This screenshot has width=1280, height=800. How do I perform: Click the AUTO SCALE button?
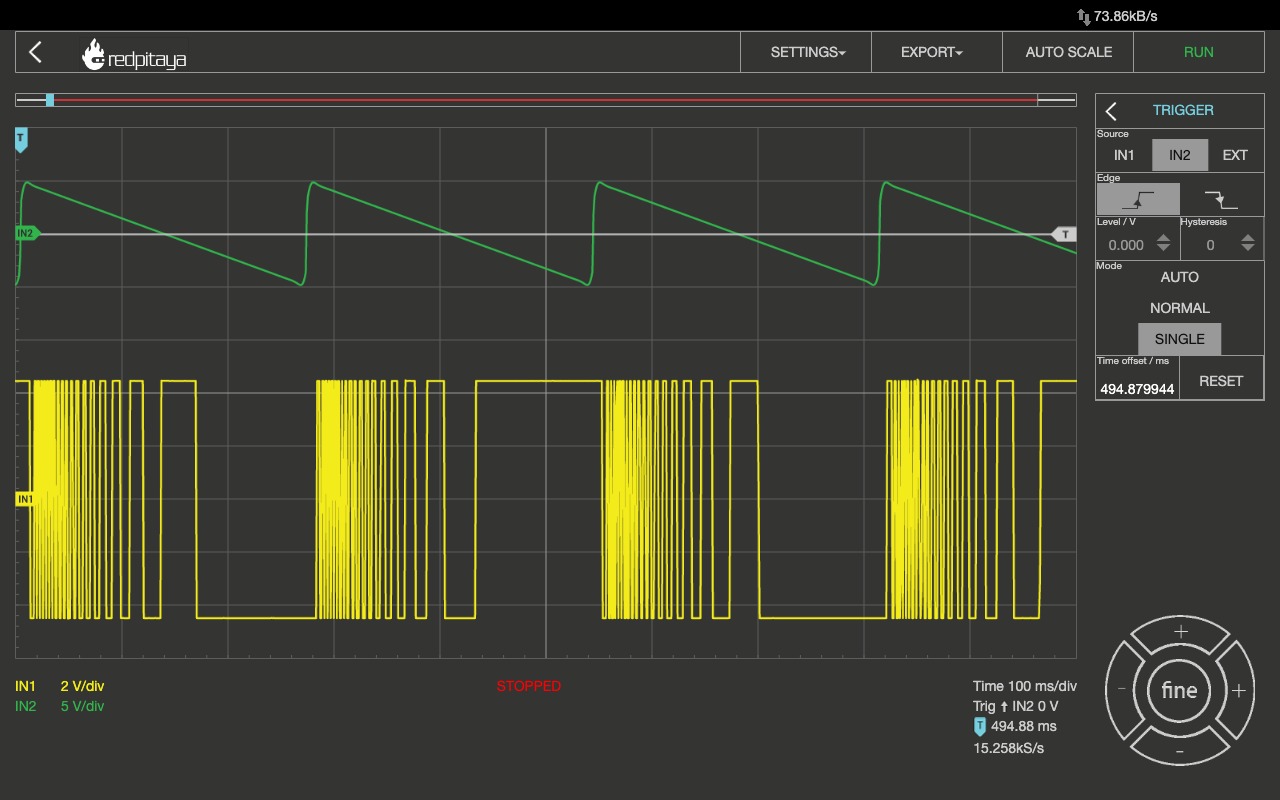[x=1068, y=52]
